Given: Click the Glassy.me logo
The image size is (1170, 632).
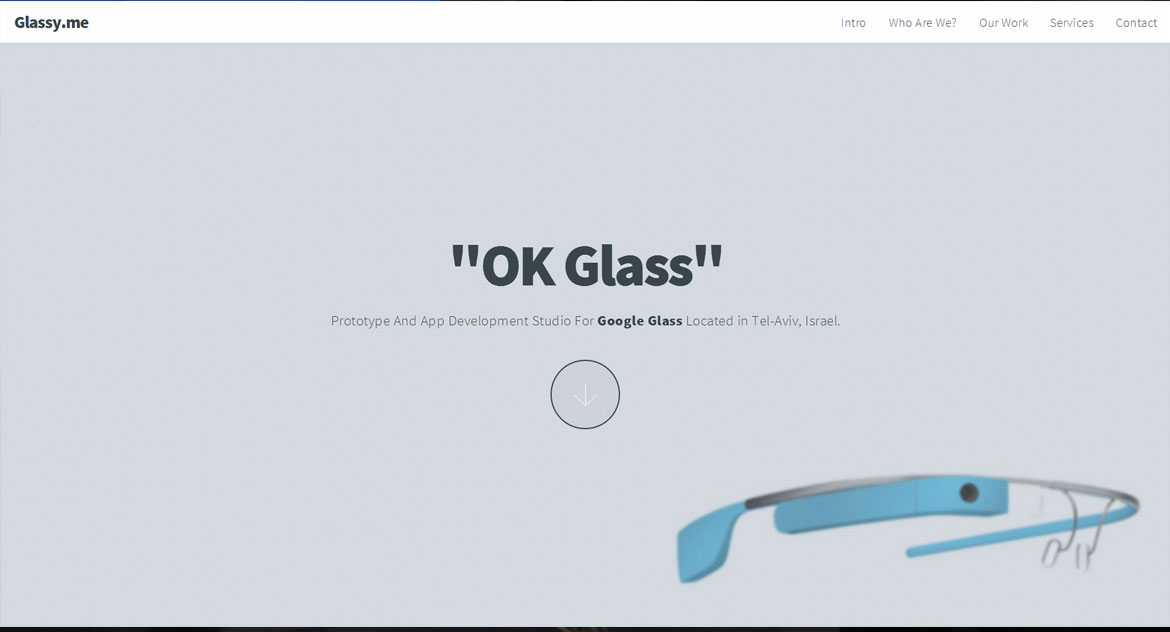Looking at the screenshot, I should pos(51,22).
